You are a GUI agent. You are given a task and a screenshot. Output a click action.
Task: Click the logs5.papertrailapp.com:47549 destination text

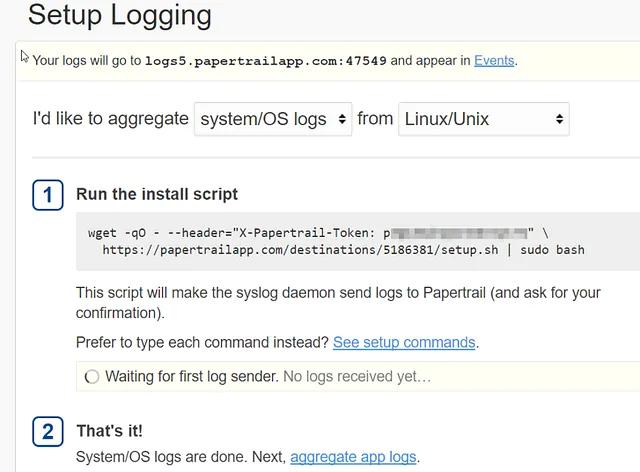click(266, 61)
